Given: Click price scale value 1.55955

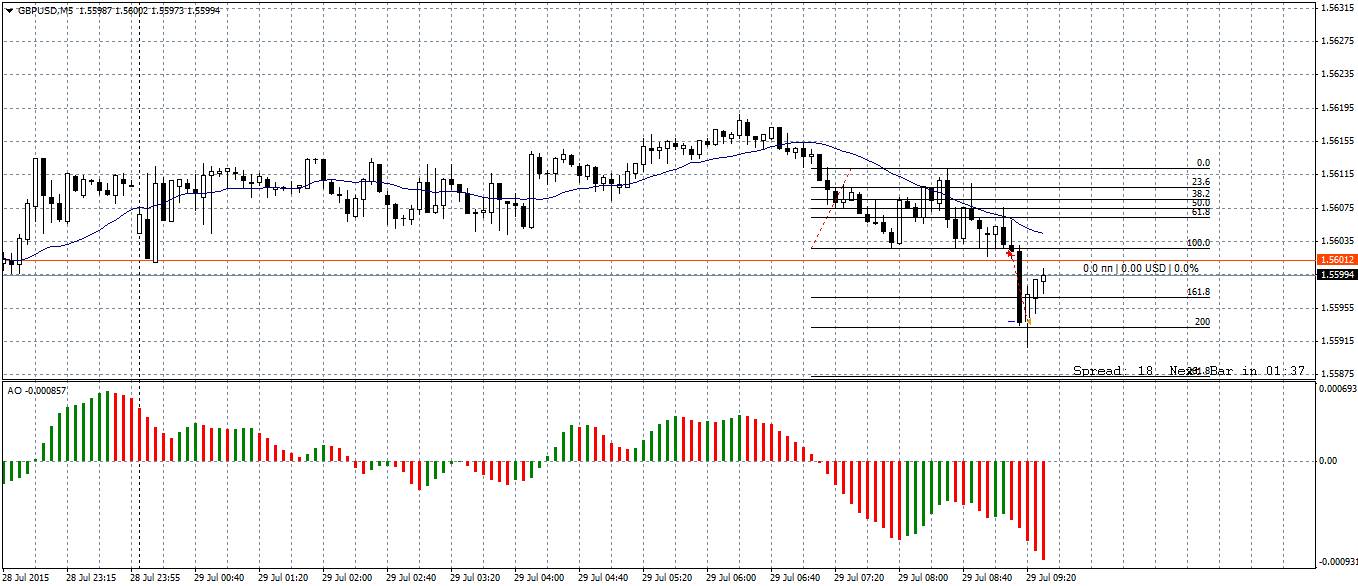Looking at the screenshot, I should coord(1337,308).
